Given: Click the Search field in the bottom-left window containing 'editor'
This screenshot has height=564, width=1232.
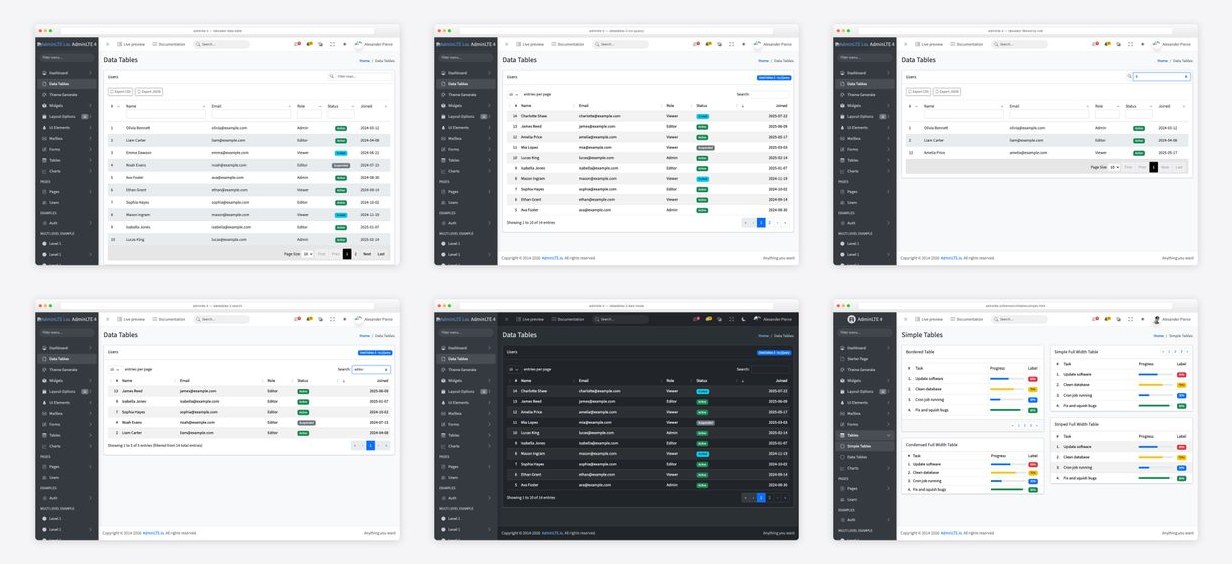Looking at the screenshot, I should (x=370, y=369).
